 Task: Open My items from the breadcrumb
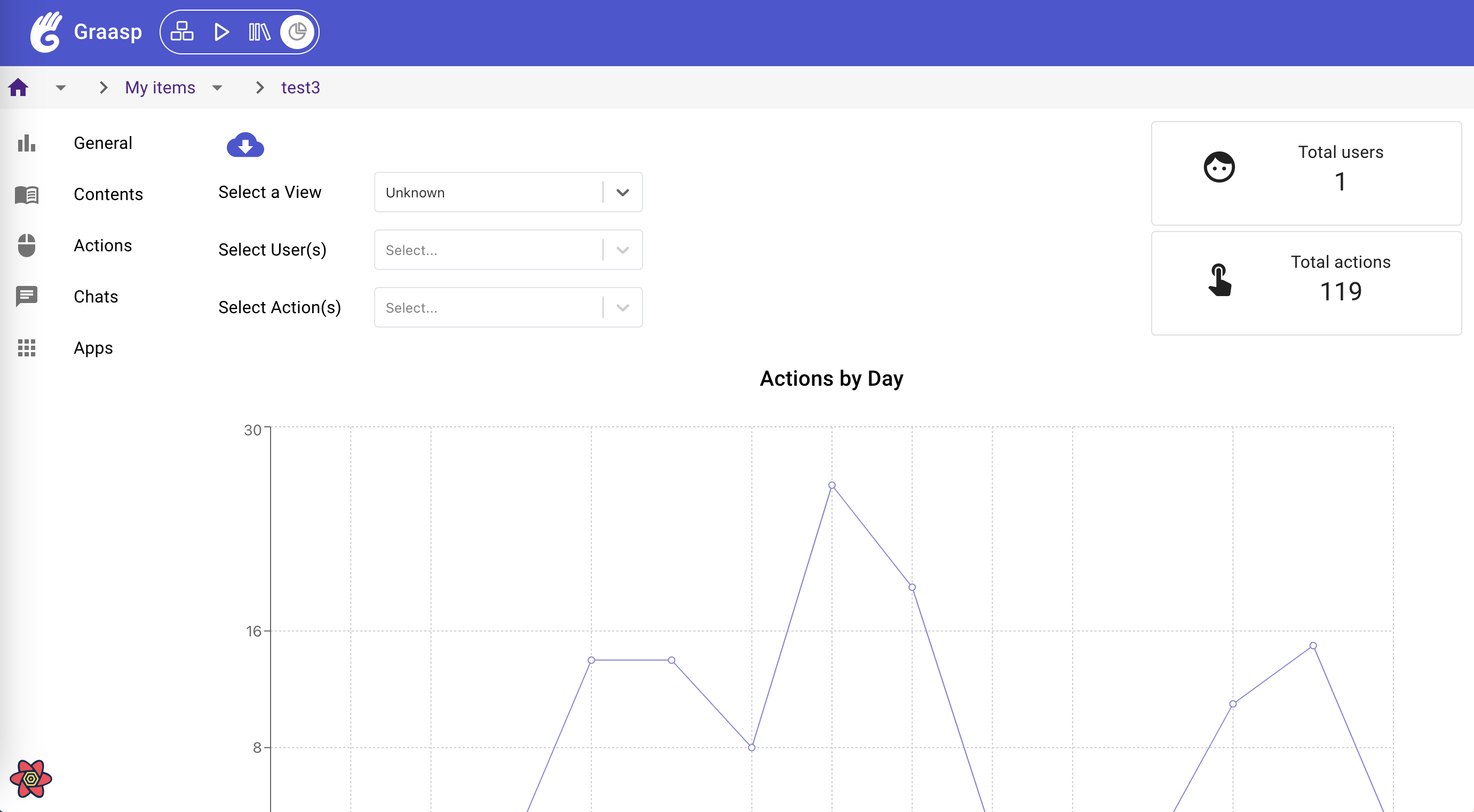click(x=160, y=87)
